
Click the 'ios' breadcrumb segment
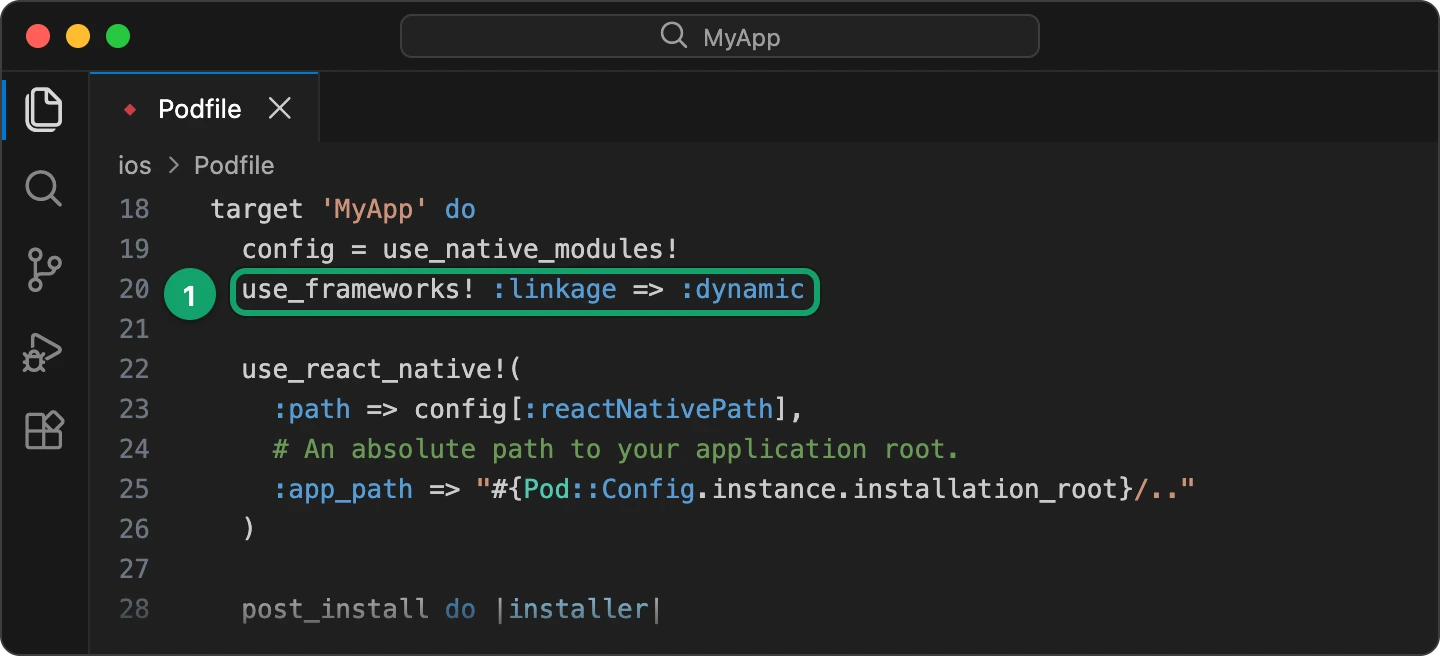(x=134, y=165)
